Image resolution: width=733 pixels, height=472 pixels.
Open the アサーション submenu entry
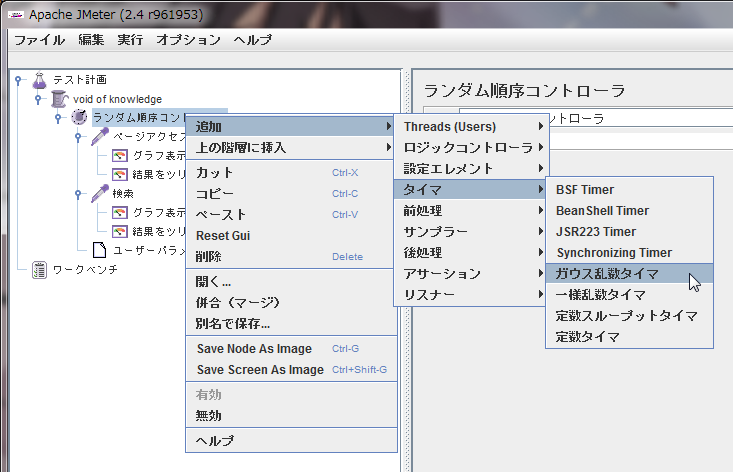(x=471, y=274)
